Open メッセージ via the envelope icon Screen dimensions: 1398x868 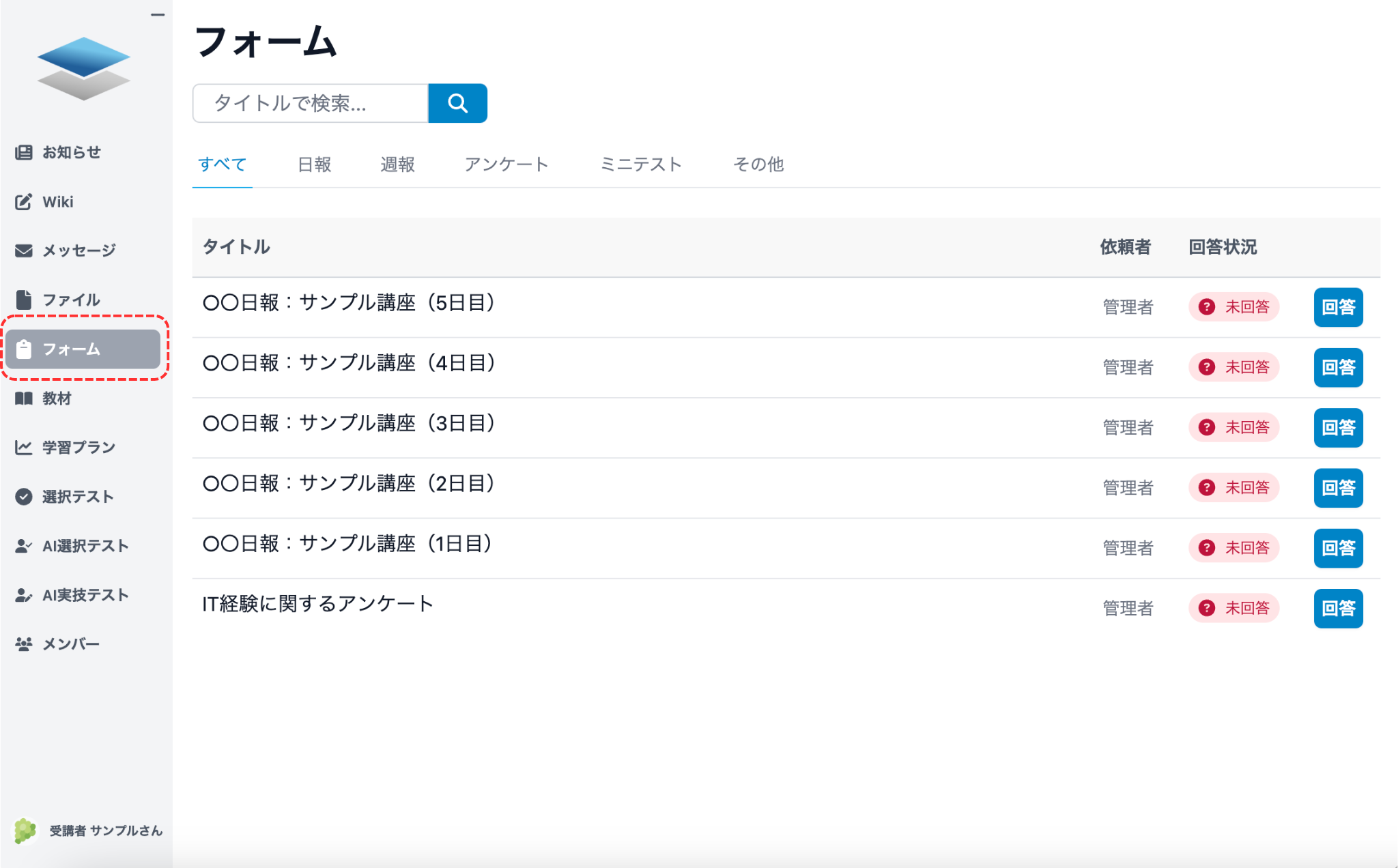coord(24,250)
